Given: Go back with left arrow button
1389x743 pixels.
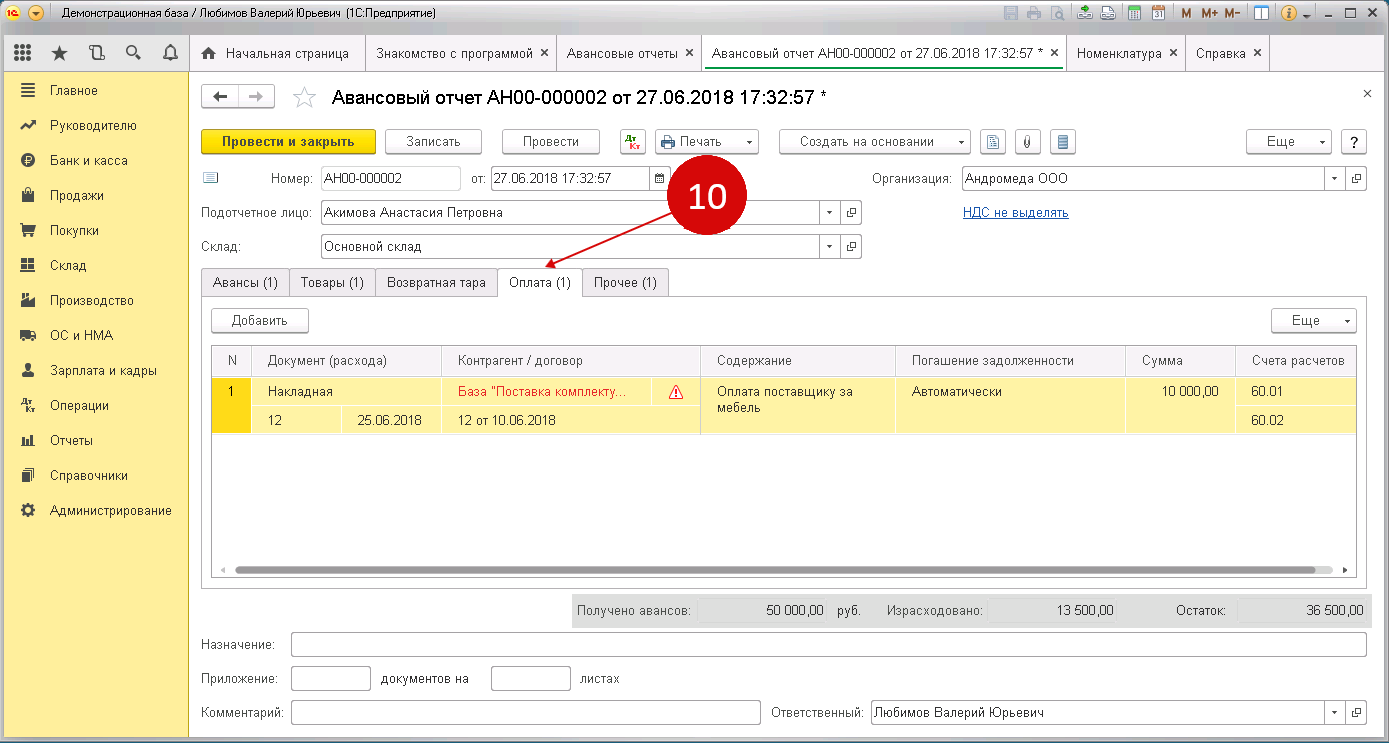Looking at the screenshot, I should pyautogui.click(x=219, y=96).
